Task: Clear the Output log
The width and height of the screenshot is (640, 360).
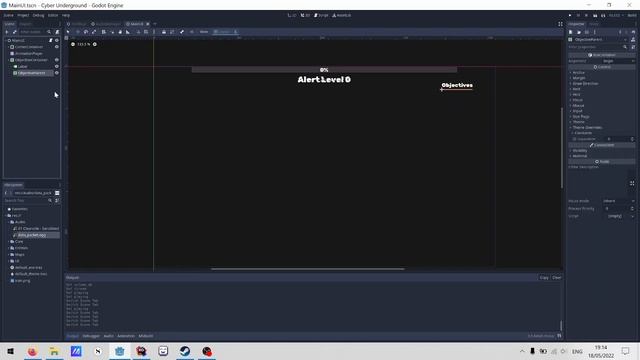Action: point(557,278)
